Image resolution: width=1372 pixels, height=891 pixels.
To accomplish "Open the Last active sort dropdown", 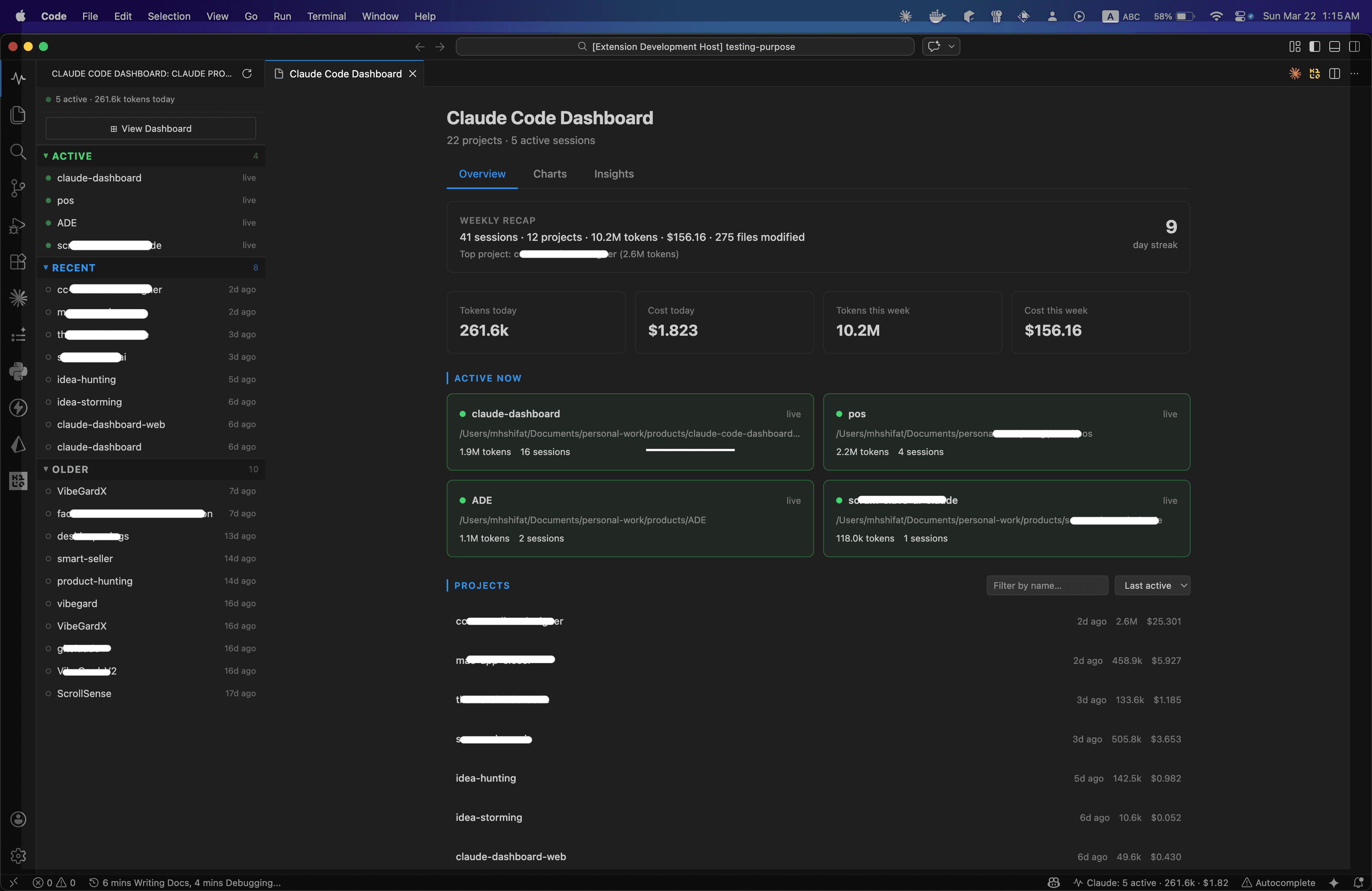I will click(1152, 585).
